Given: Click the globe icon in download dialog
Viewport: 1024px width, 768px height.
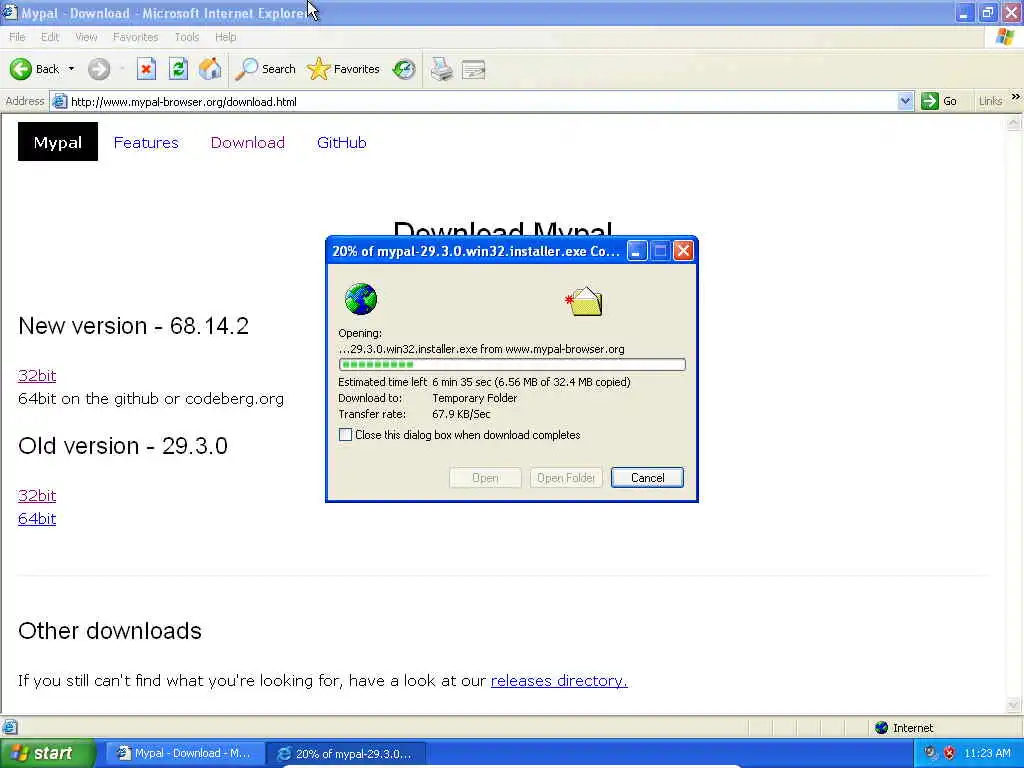Looking at the screenshot, I should click(x=360, y=299).
